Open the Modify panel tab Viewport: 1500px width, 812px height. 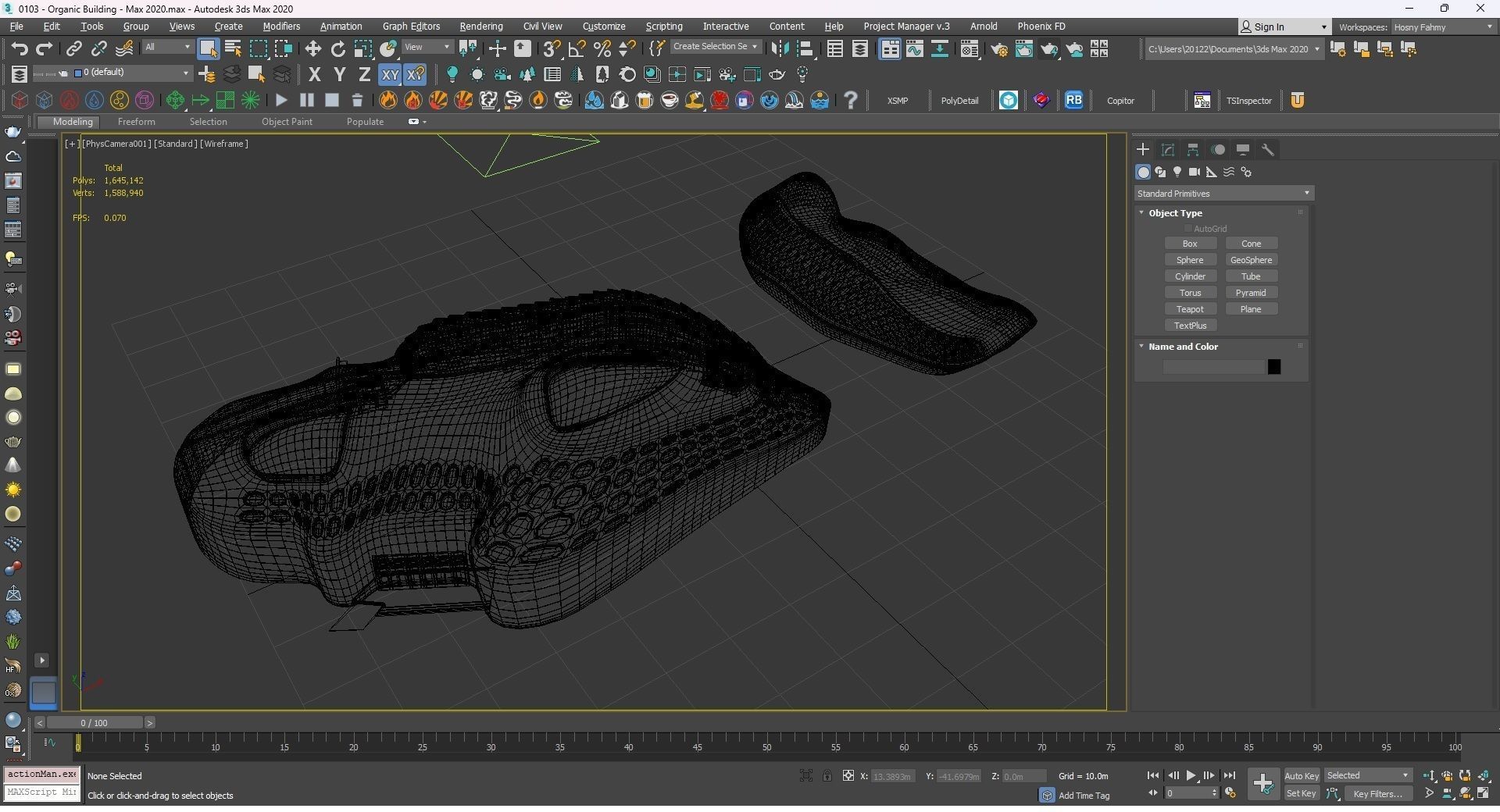1168,149
